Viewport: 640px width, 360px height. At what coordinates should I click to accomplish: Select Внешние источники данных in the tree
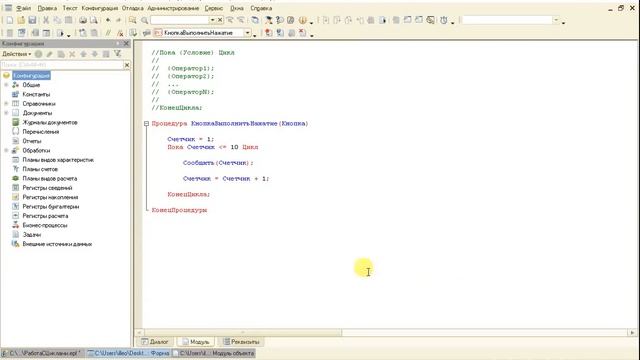pos(57,244)
